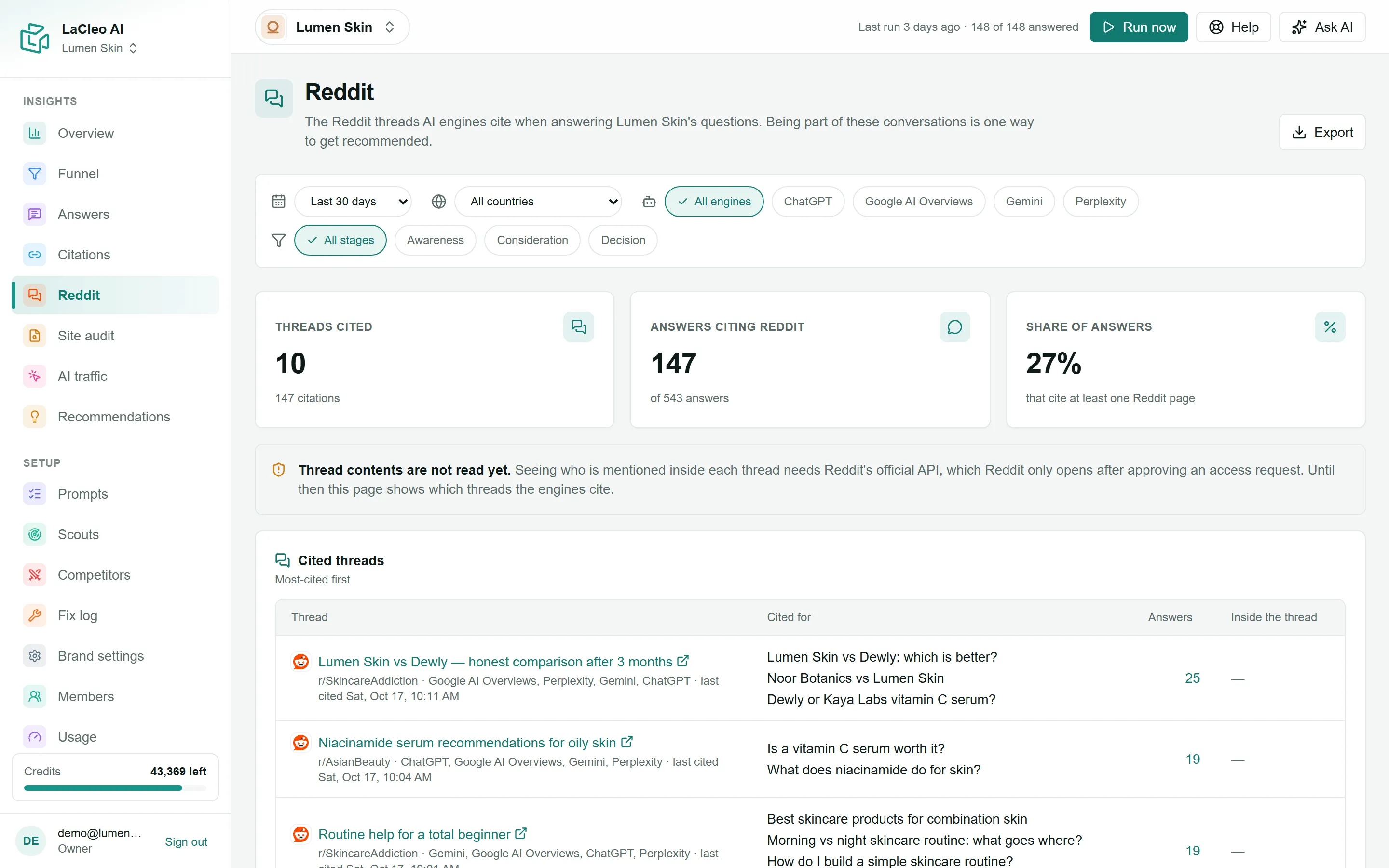Screen dimensions: 1389x868
Task: Expand the Lumen Skin workspace selector under LaCleo AI
Action: 100,48
